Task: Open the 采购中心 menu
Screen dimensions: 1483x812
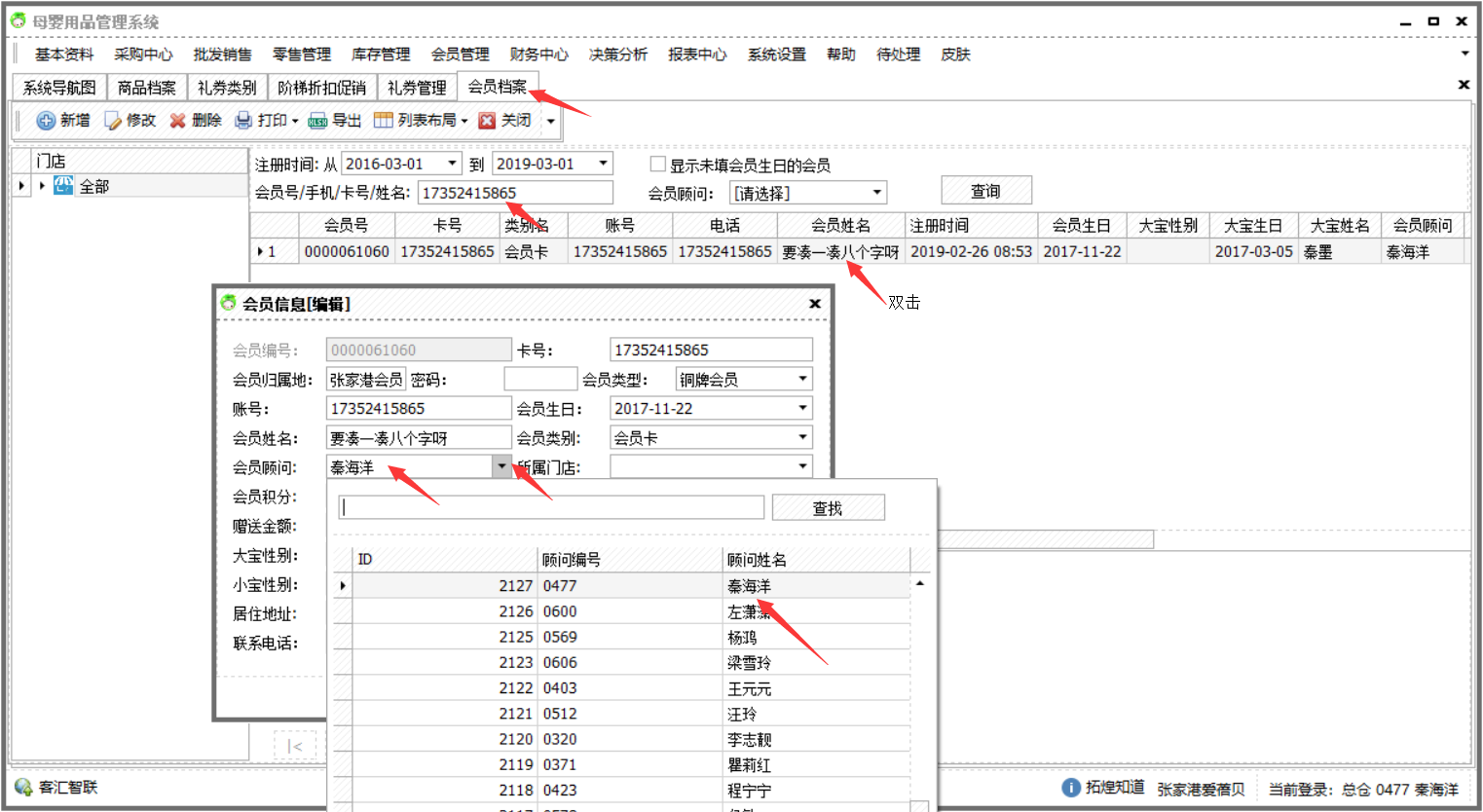Action: click(143, 55)
